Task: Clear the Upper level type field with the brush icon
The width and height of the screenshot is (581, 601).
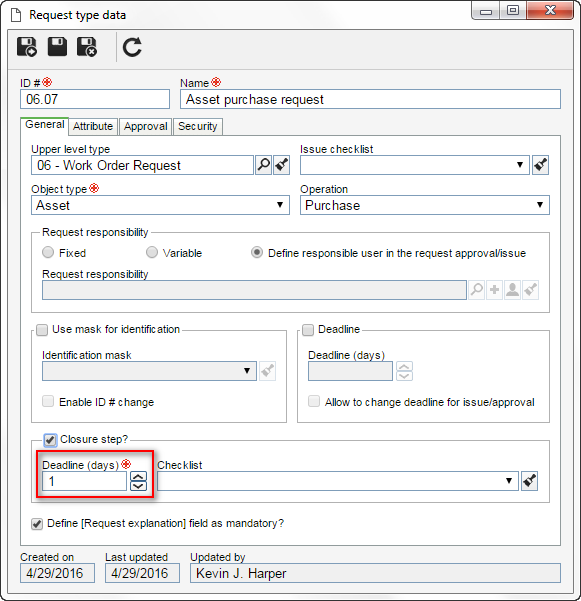Action: pos(282,165)
